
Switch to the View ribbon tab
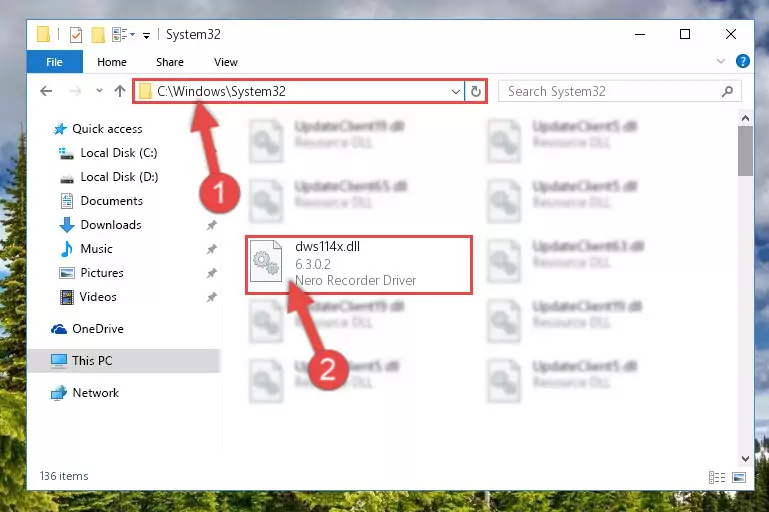click(x=226, y=62)
